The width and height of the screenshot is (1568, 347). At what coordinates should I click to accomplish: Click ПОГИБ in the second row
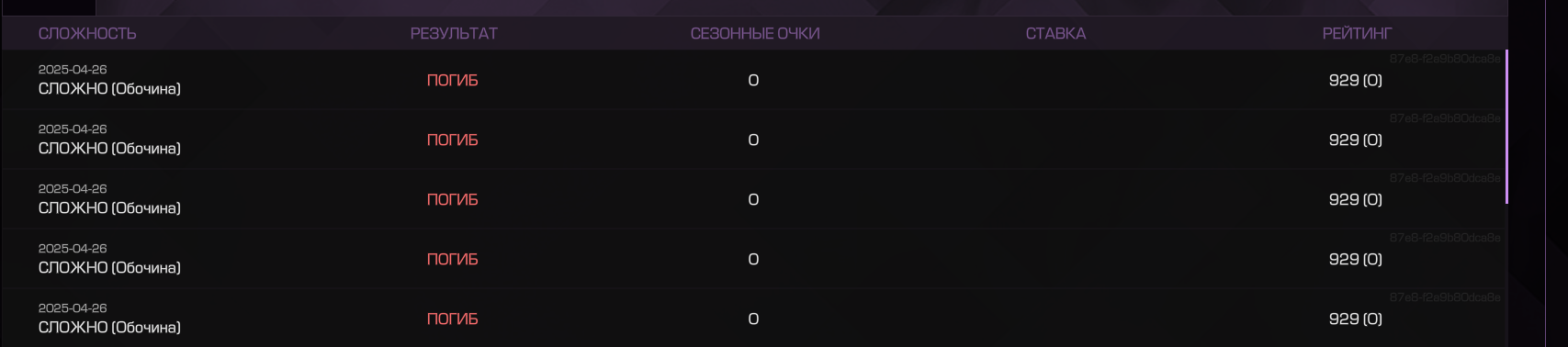[453, 140]
